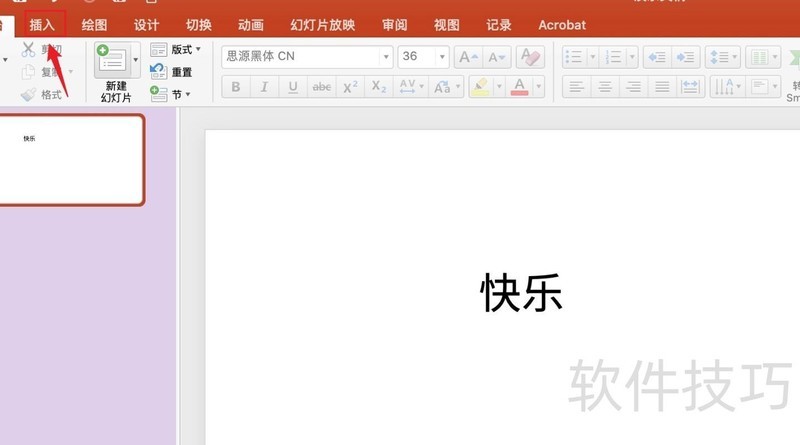Open the 节 section menu
The image size is (800, 445).
point(170,94)
